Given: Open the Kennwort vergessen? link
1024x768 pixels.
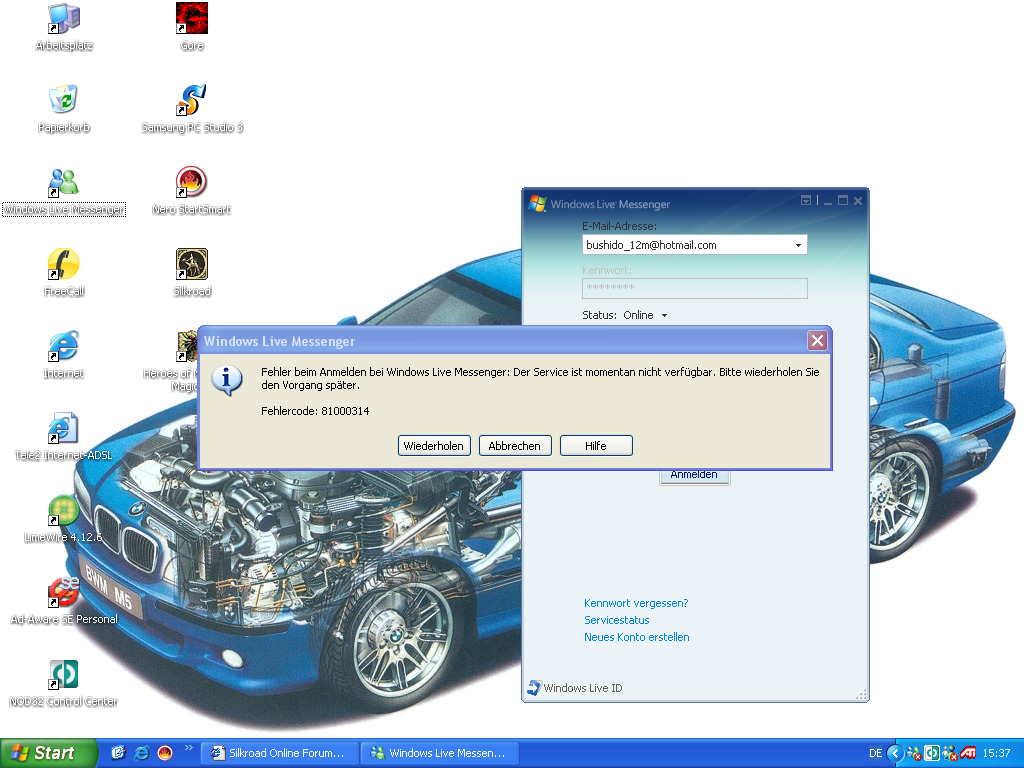Looking at the screenshot, I should [636, 603].
